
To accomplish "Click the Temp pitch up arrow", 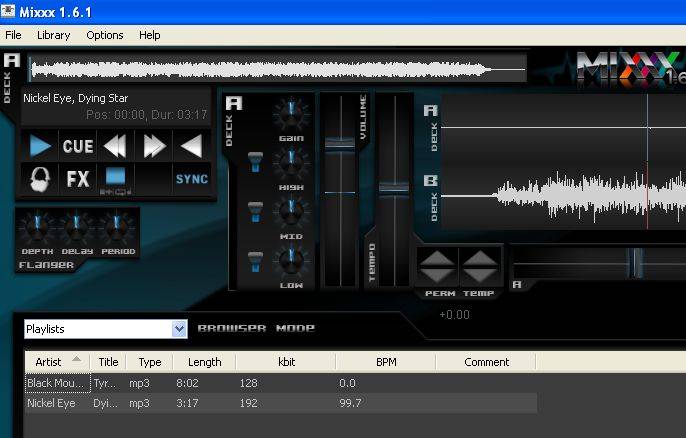I will point(480,258).
